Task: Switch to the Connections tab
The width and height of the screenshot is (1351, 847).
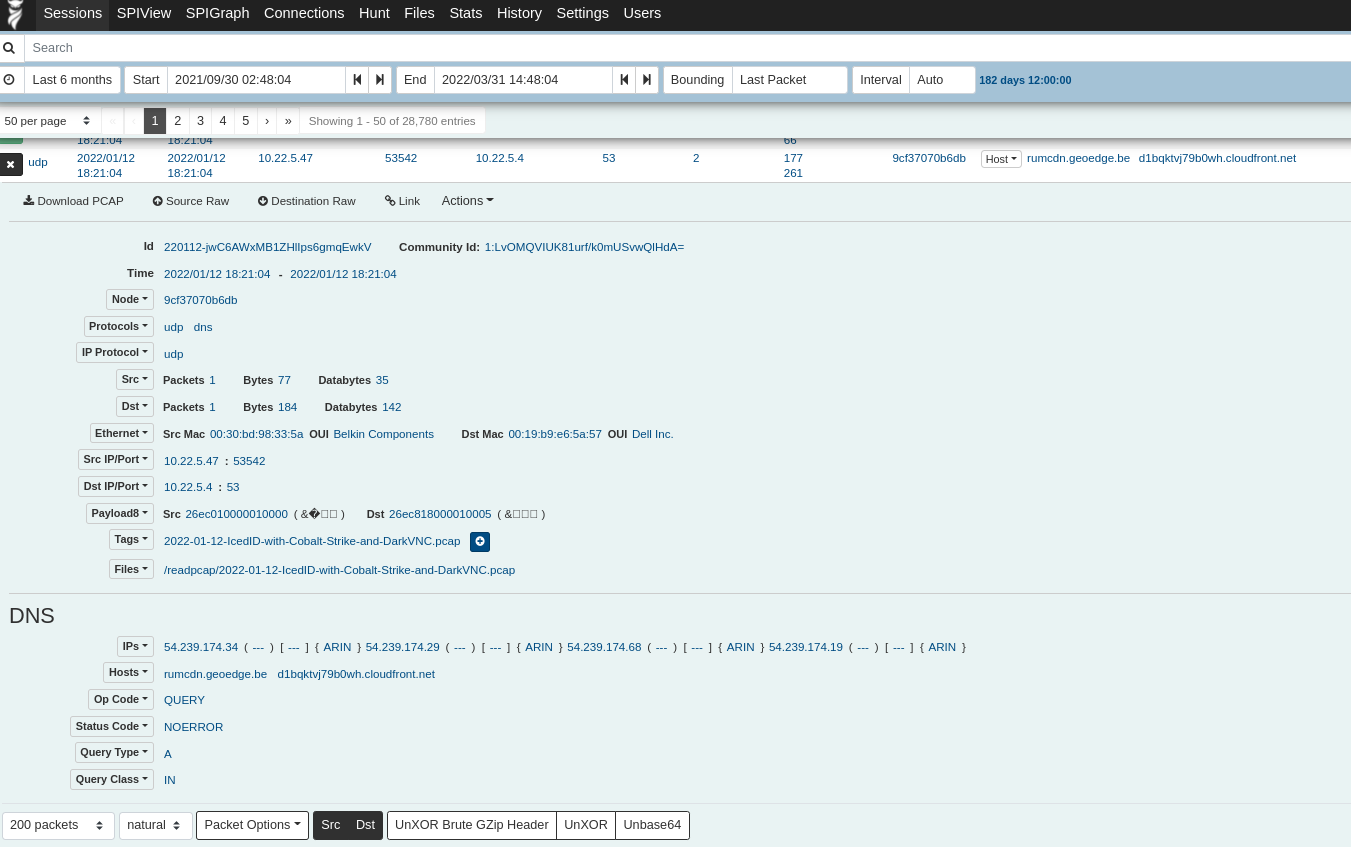Action: tap(304, 14)
